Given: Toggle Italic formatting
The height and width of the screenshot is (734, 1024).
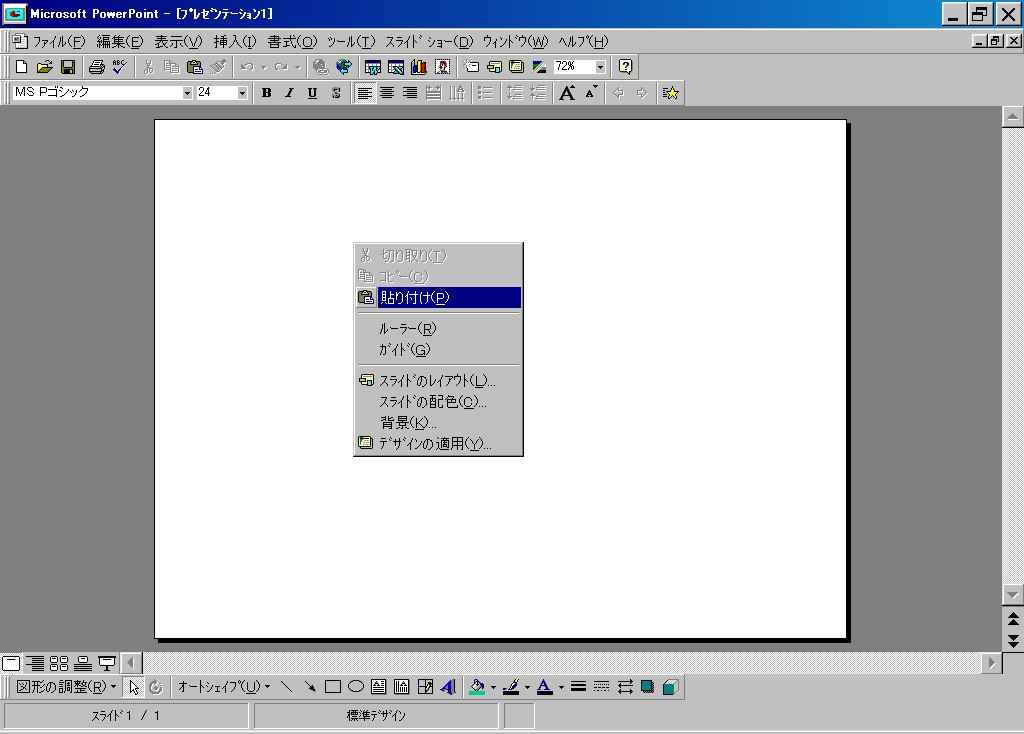Looking at the screenshot, I should tap(289, 93).
